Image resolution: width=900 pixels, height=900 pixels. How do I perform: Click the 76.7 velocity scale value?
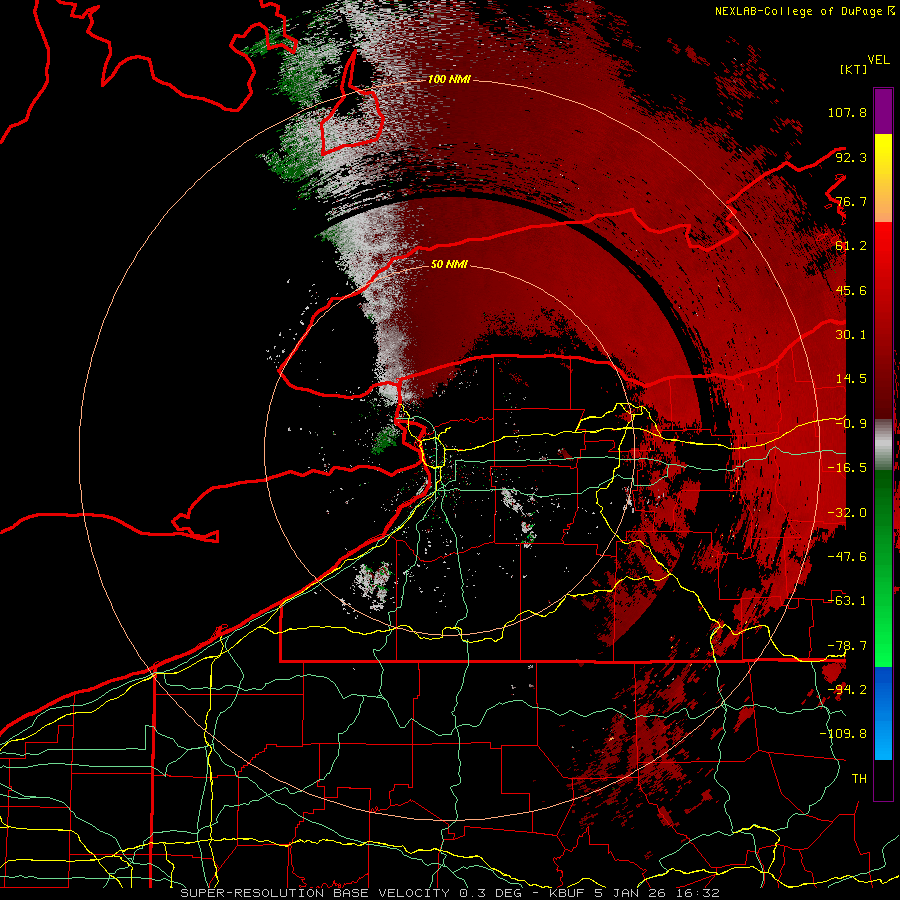[851, 201]
